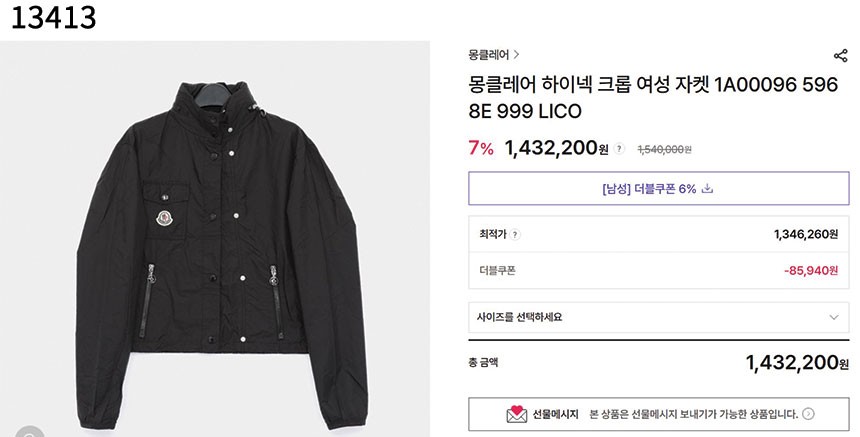Click the gift message info question icon
This screenshot has height=437, width=860.
808,414
